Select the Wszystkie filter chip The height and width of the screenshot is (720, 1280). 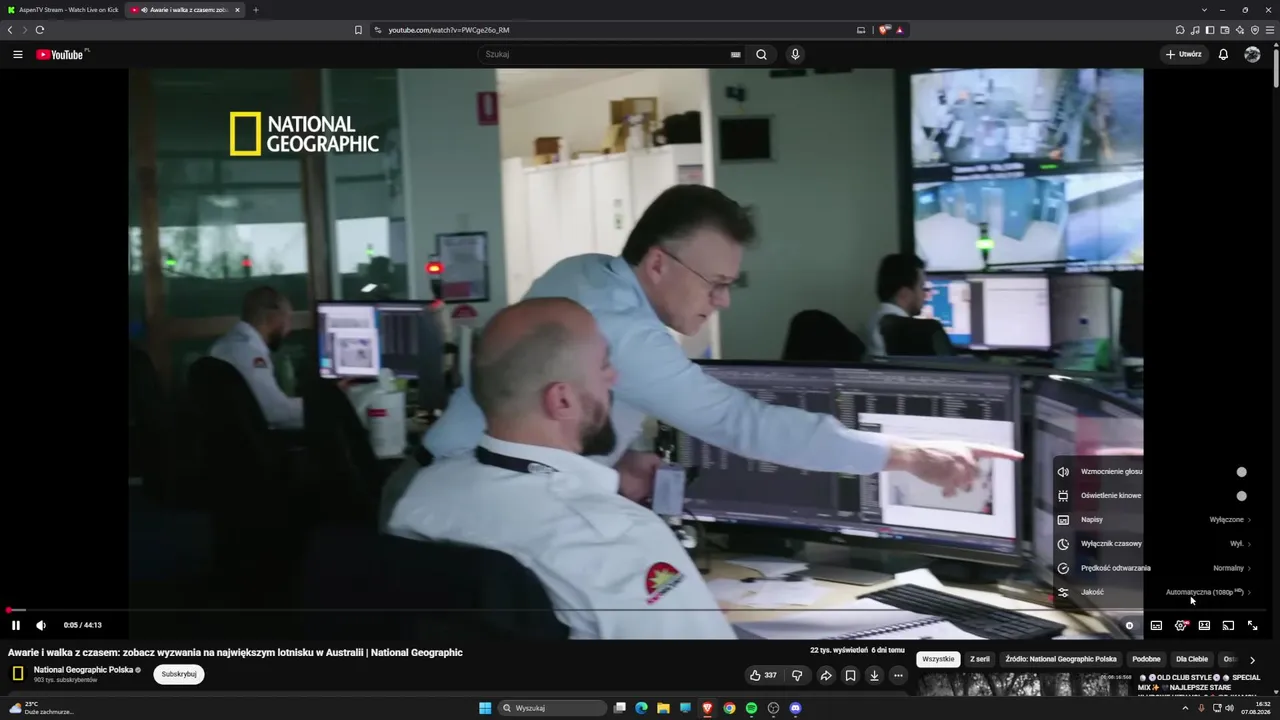[938, 660]
